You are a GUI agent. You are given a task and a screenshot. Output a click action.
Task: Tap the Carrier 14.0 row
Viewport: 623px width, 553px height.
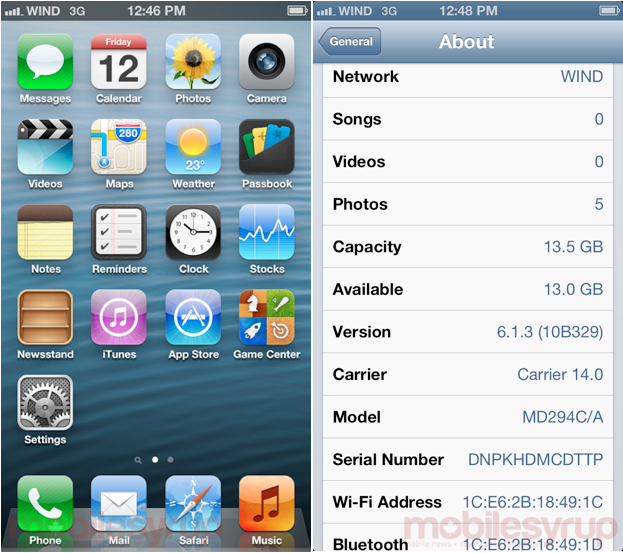[468, 374]
